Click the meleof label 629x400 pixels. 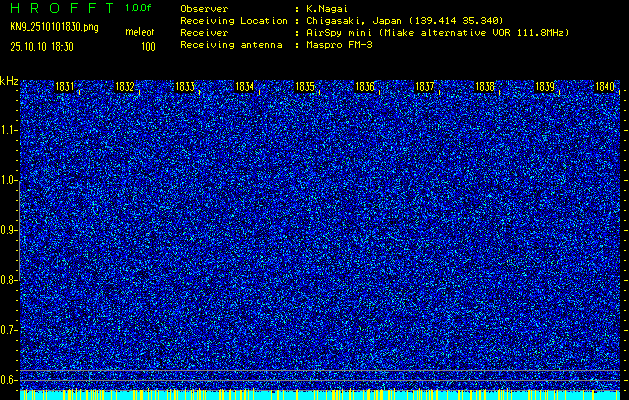point(139,33)
